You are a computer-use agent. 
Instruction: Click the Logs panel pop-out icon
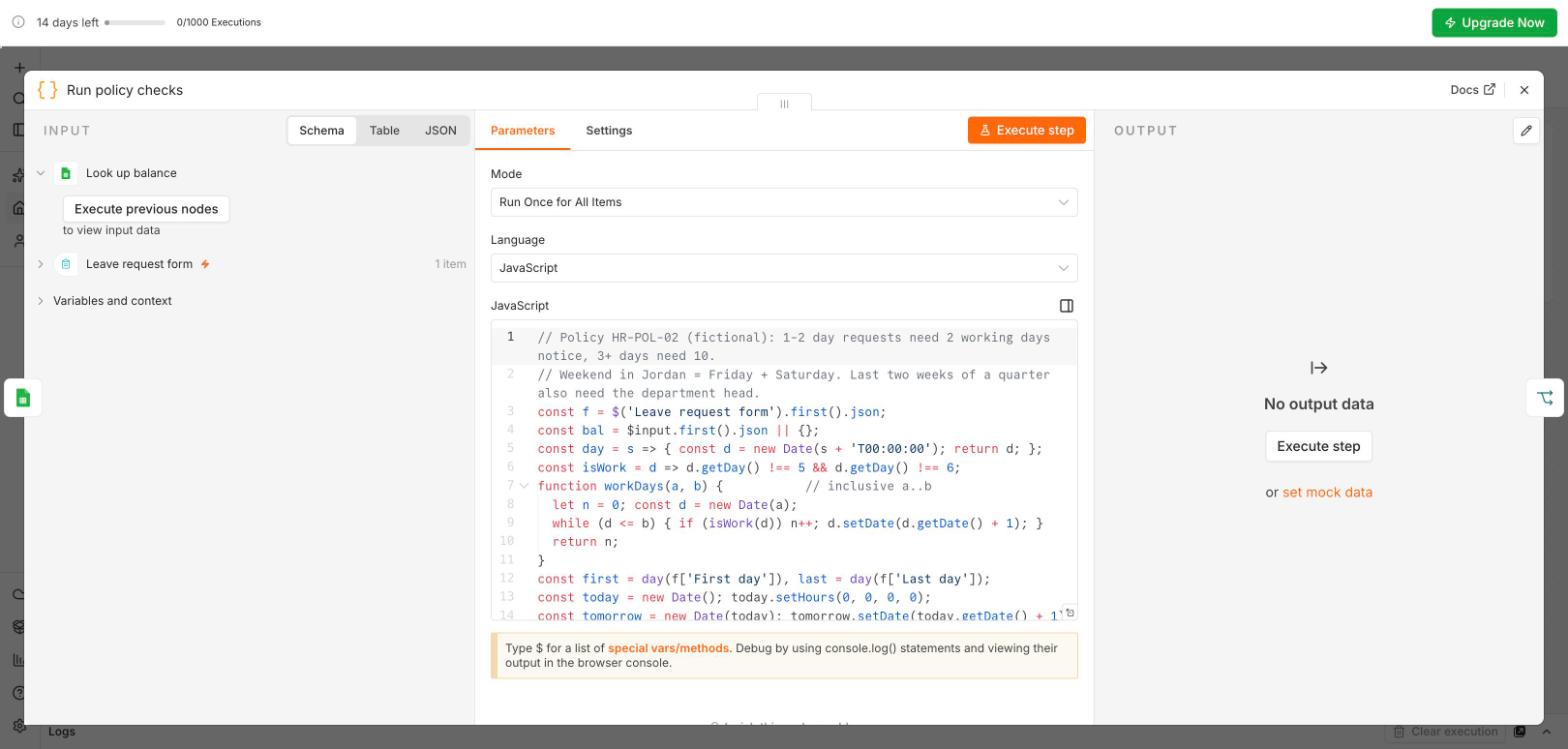(x=1520, y=732)
